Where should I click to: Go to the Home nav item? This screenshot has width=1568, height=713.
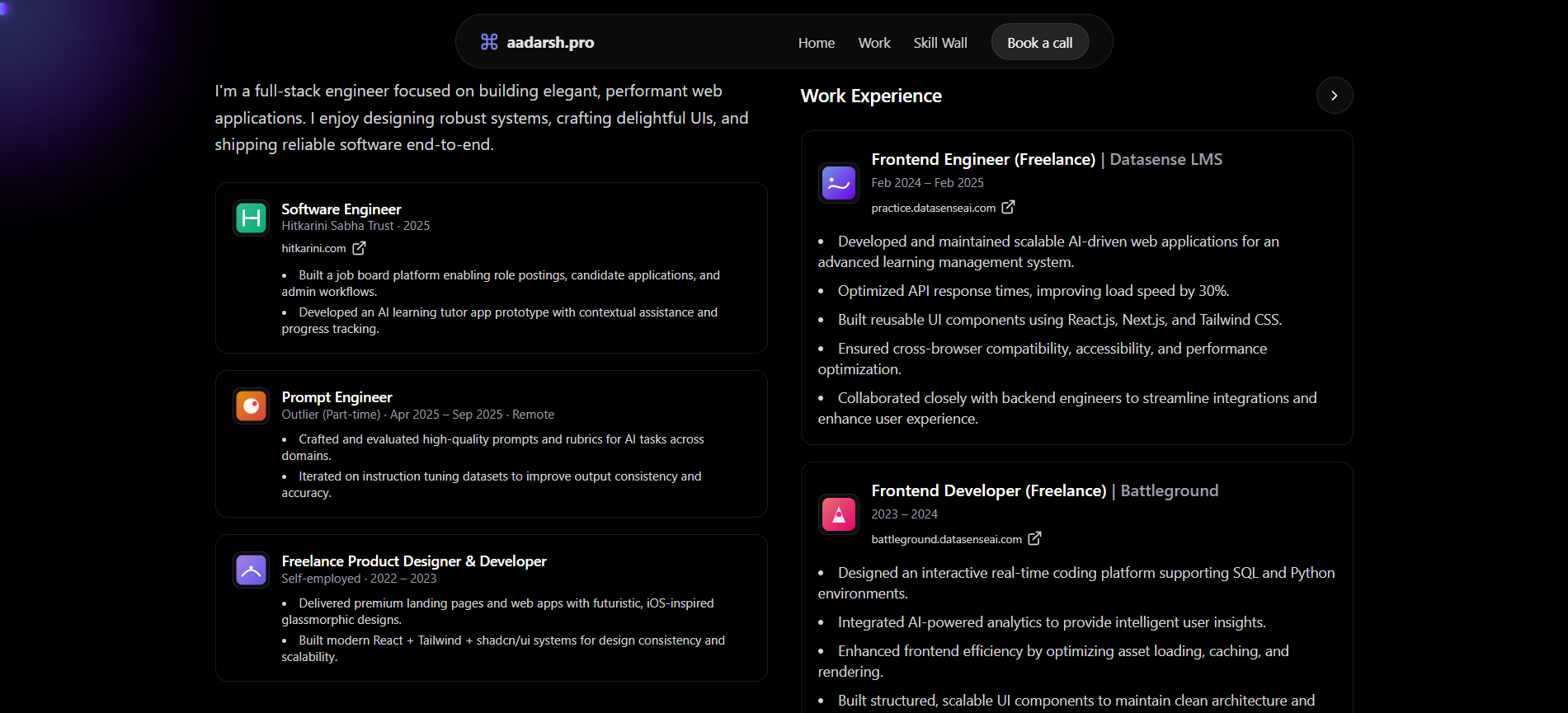[x=817, y=43]
